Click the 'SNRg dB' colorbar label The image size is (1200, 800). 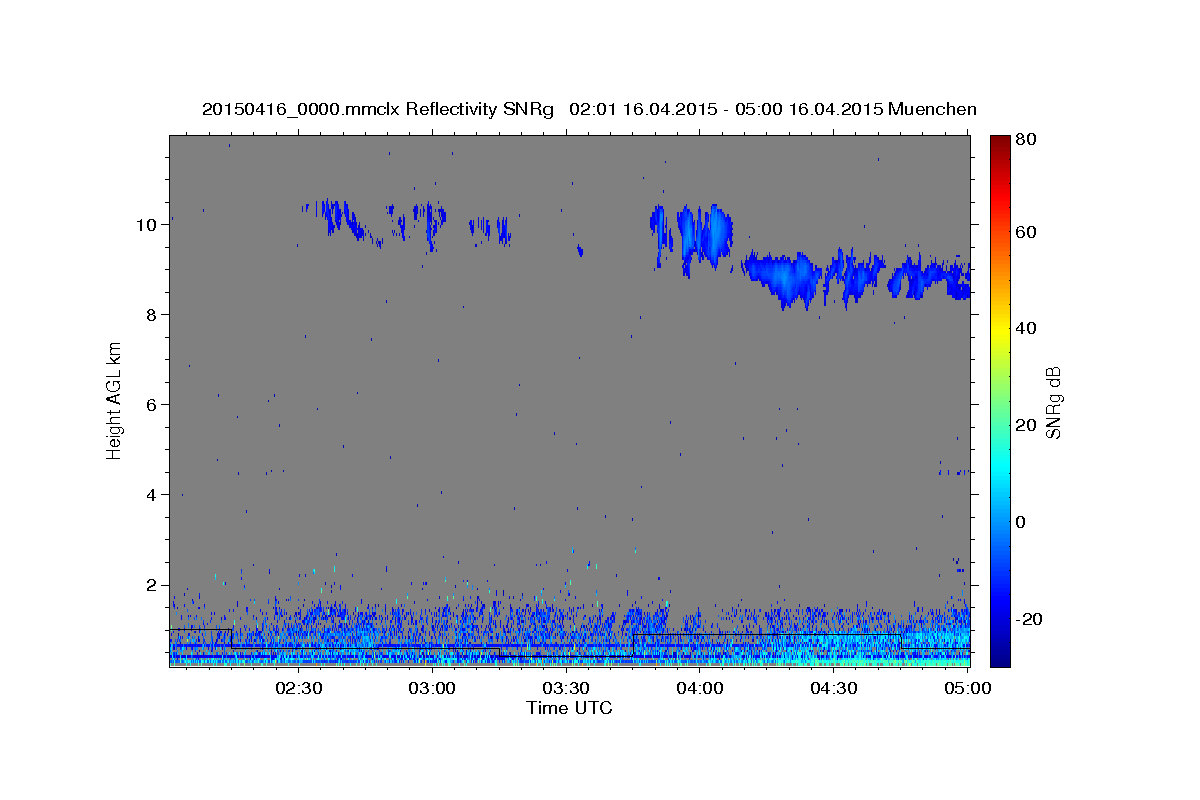pos(1053,402)
